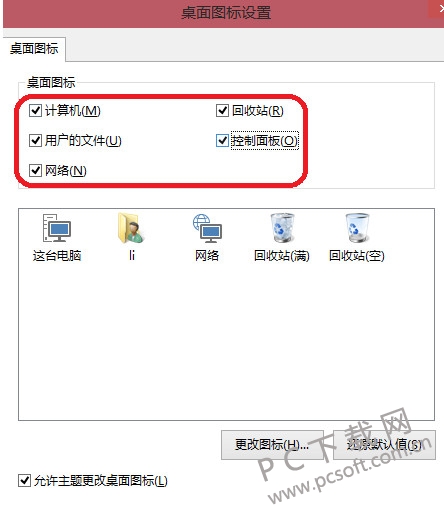Select the 回收站(满) full recycle bin icon

282,228
